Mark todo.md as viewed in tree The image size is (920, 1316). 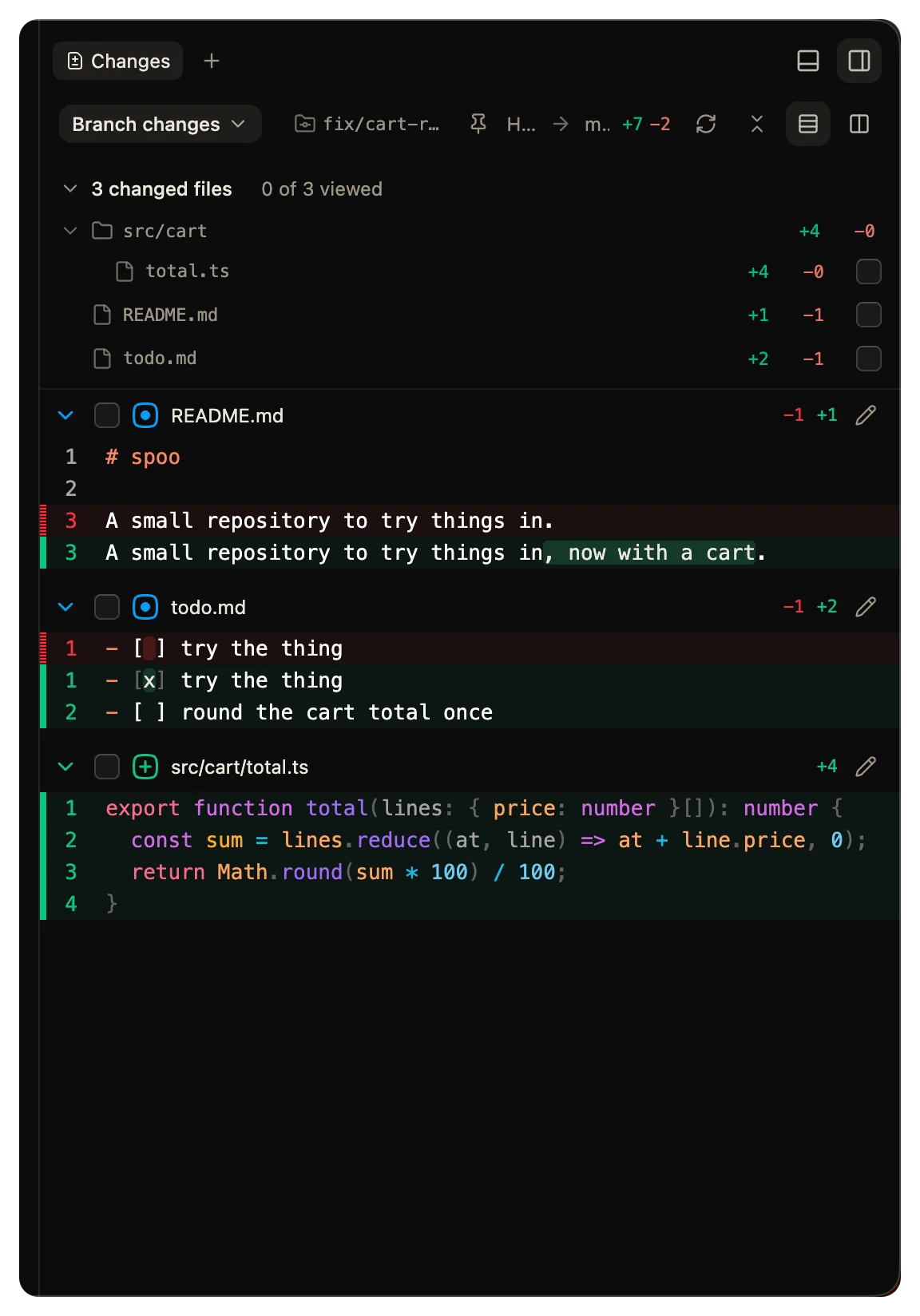tap(868, 358)
